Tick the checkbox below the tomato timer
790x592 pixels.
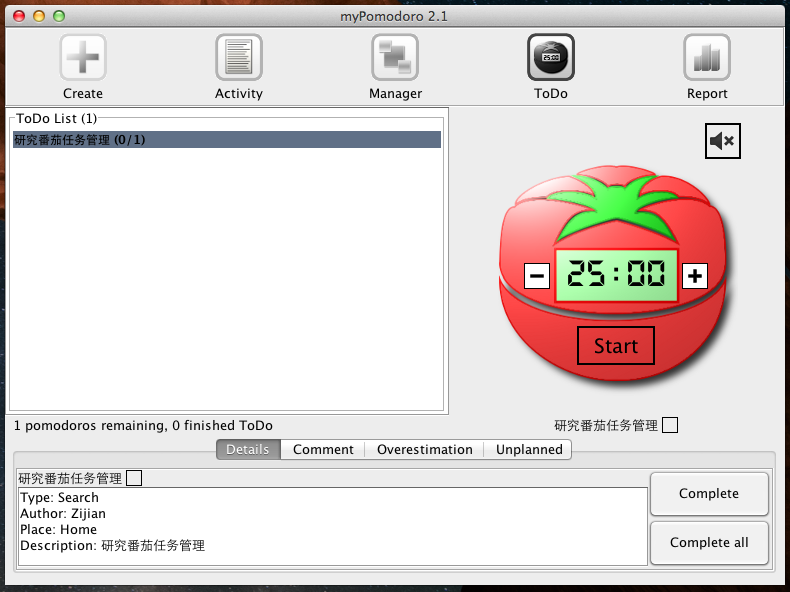click(670, 425)
